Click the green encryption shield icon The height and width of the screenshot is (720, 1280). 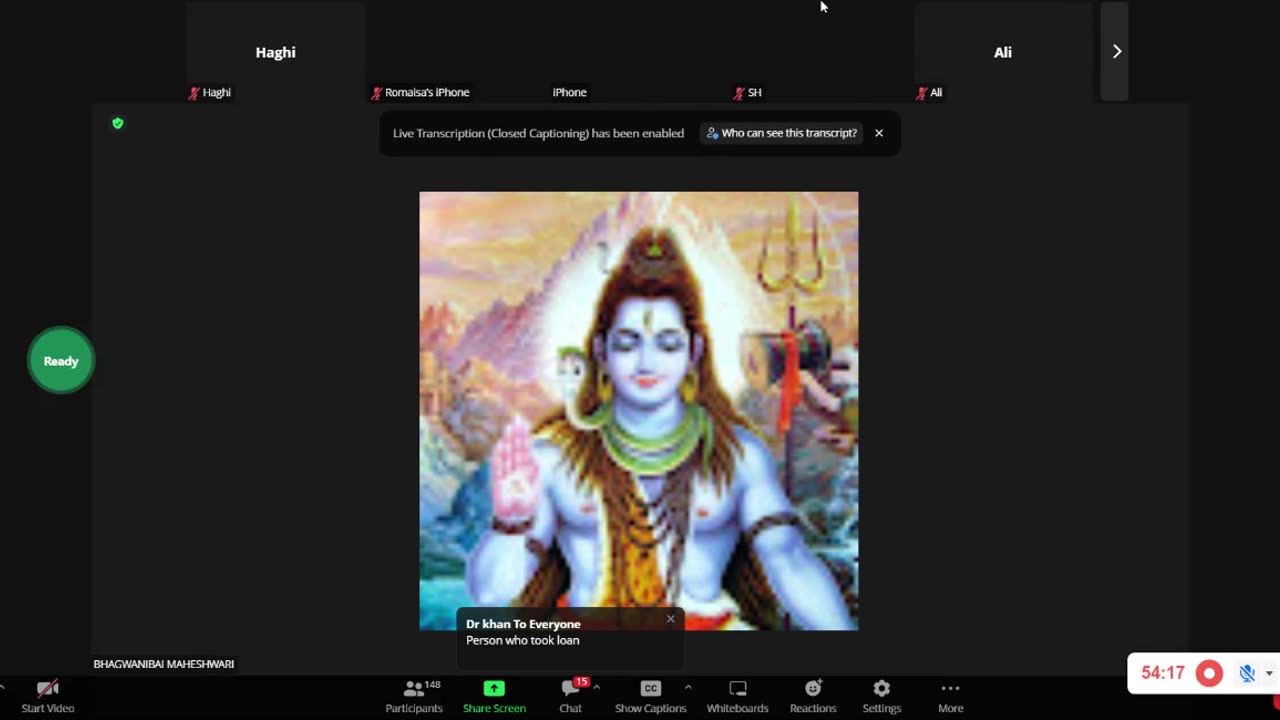(x=118, y=123)
